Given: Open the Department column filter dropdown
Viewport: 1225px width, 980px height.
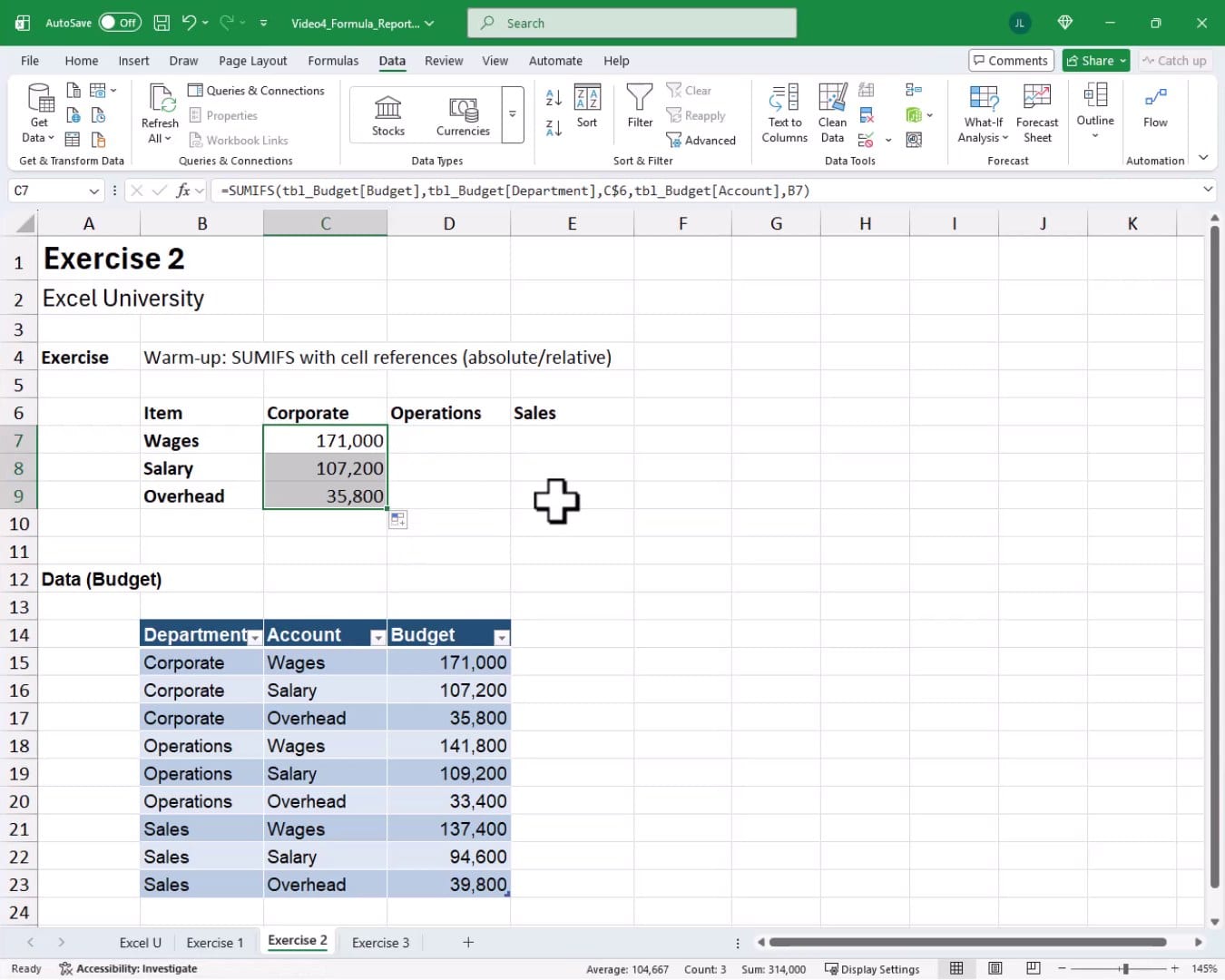Looking at the screenshot, I should coord(254,638).
